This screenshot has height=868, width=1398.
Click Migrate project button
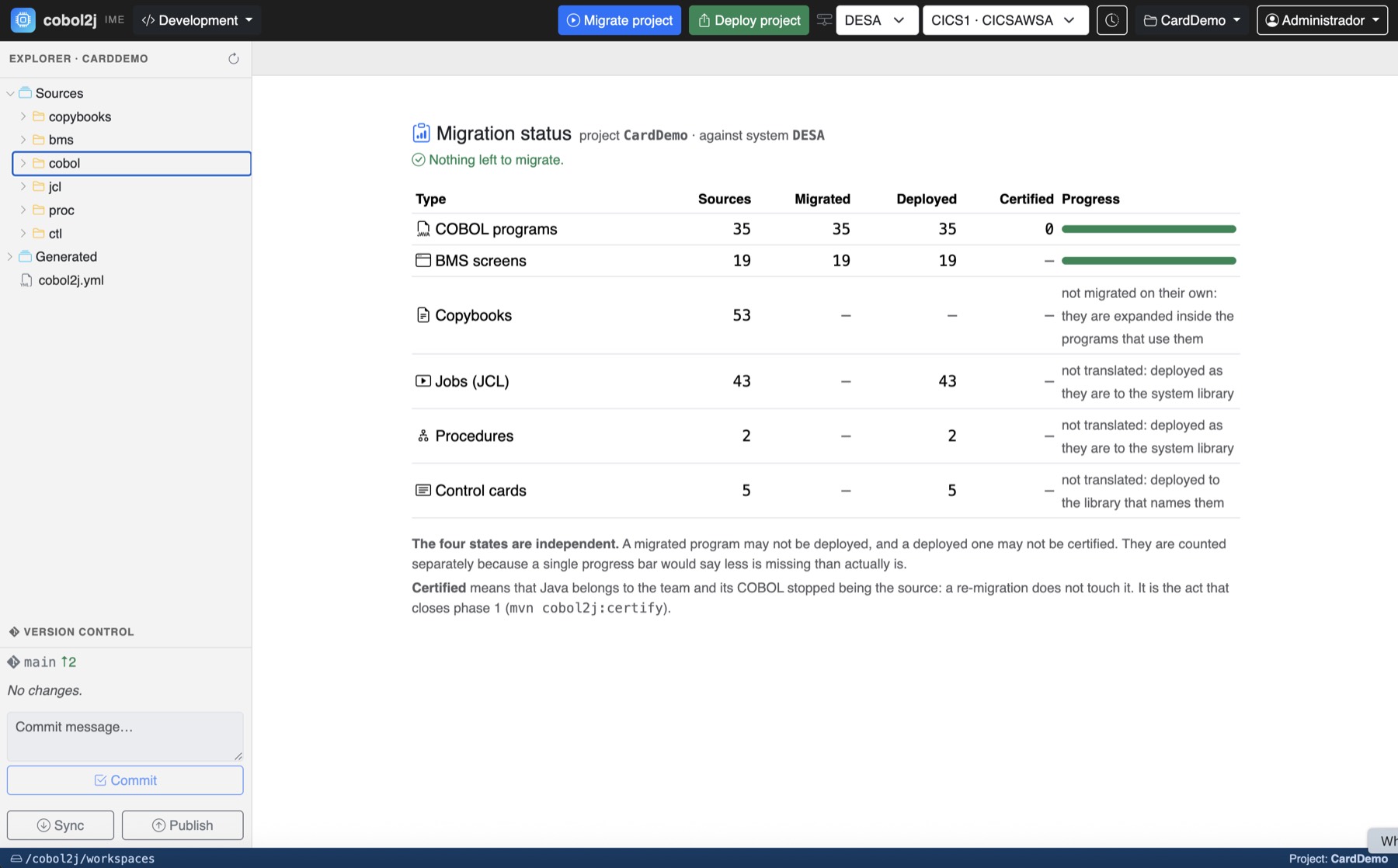tap(620, 20)
